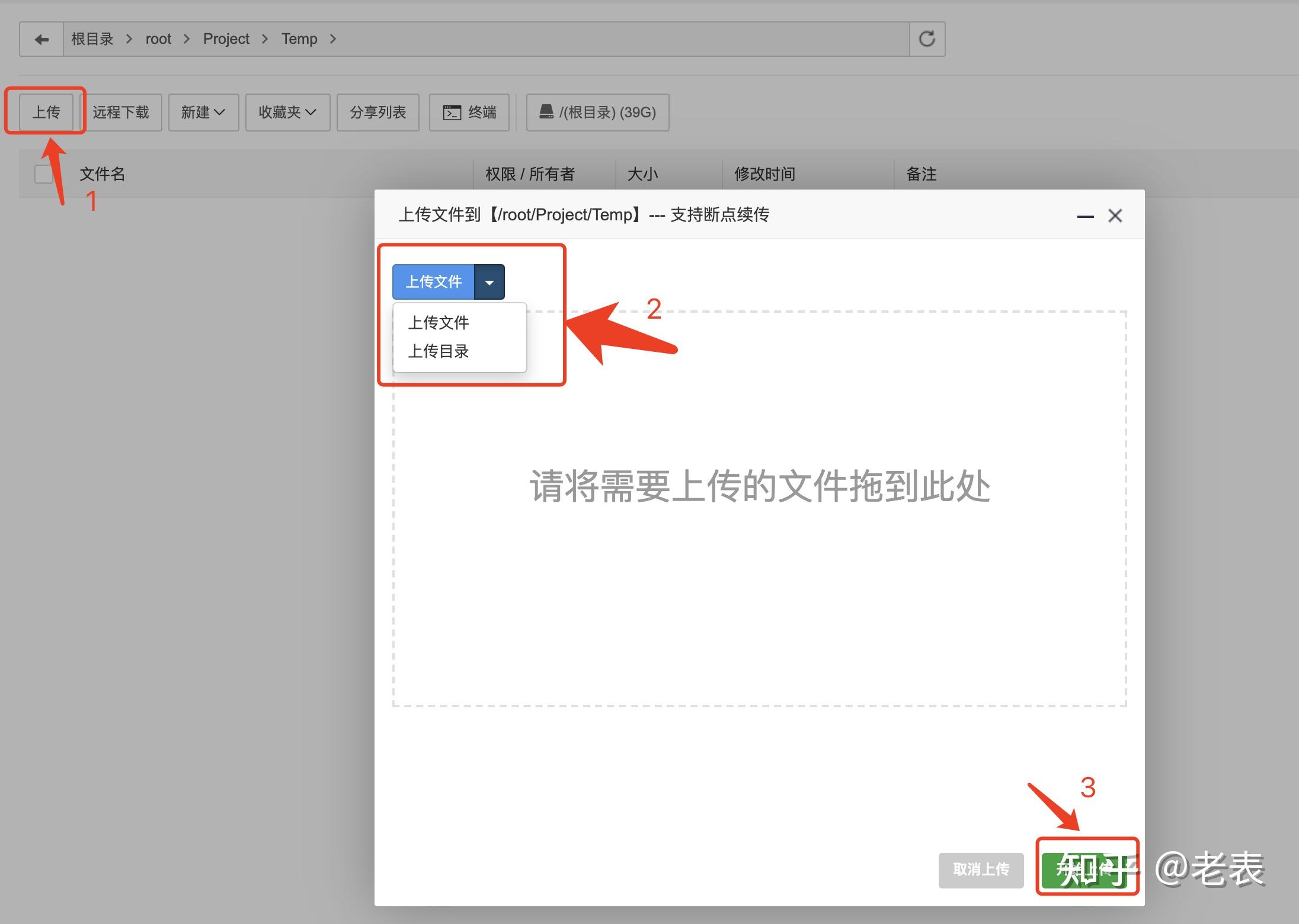Click the refresh icon in breadcrumb bar
Screen dimensions: 1299x924
pos(926,38)
